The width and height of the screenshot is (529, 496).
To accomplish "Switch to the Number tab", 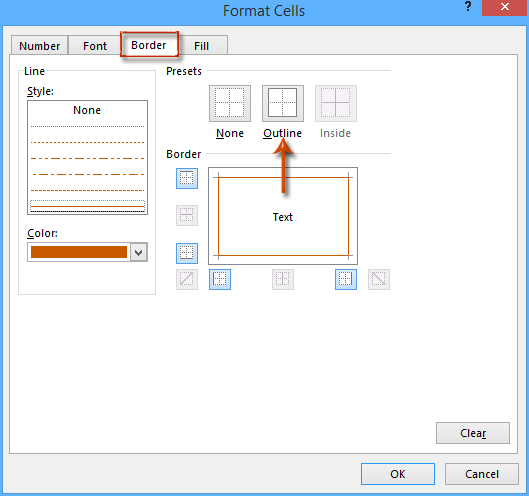I will coord(39,46).
